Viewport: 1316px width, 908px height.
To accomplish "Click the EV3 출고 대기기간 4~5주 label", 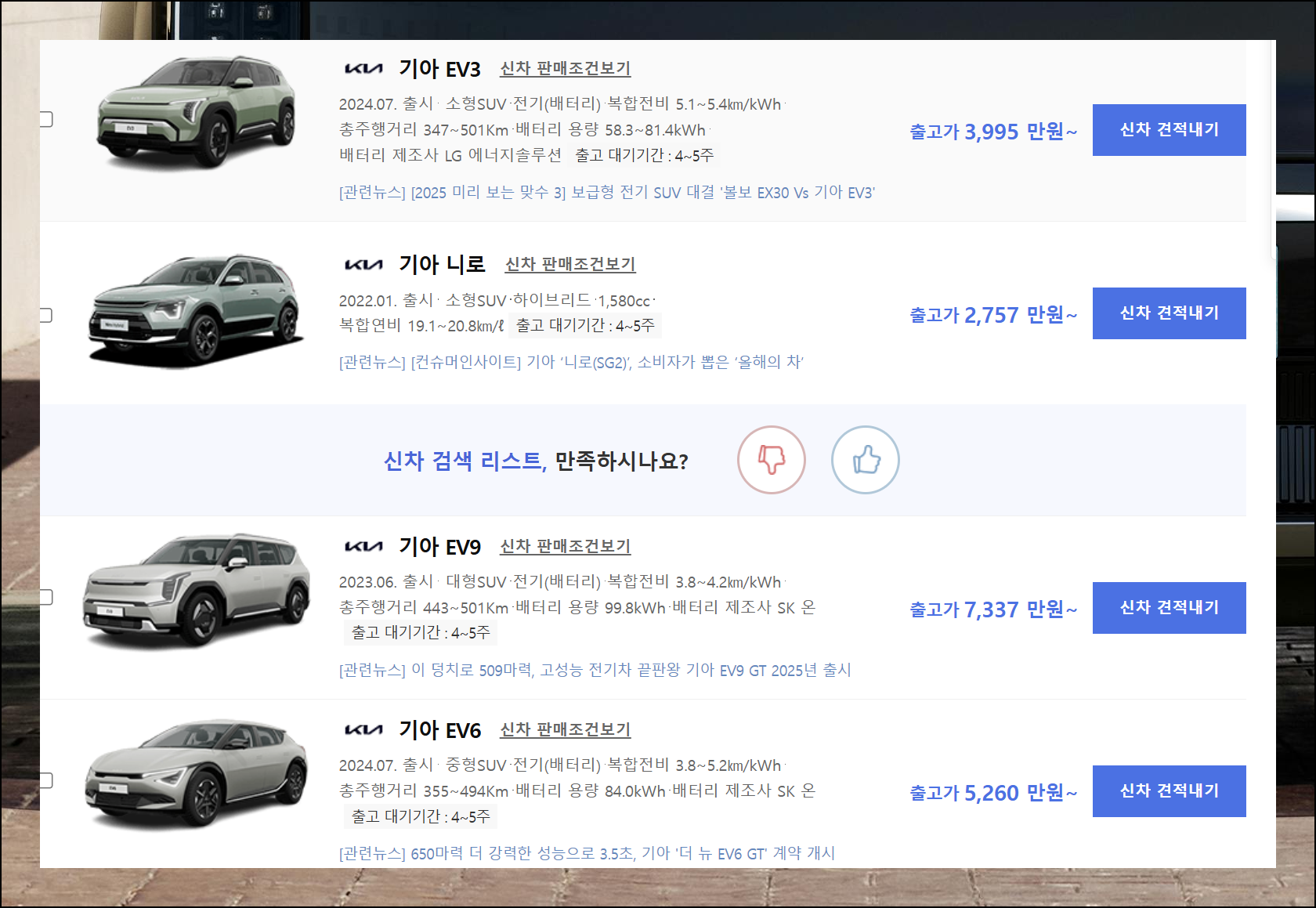I will 644,156.
